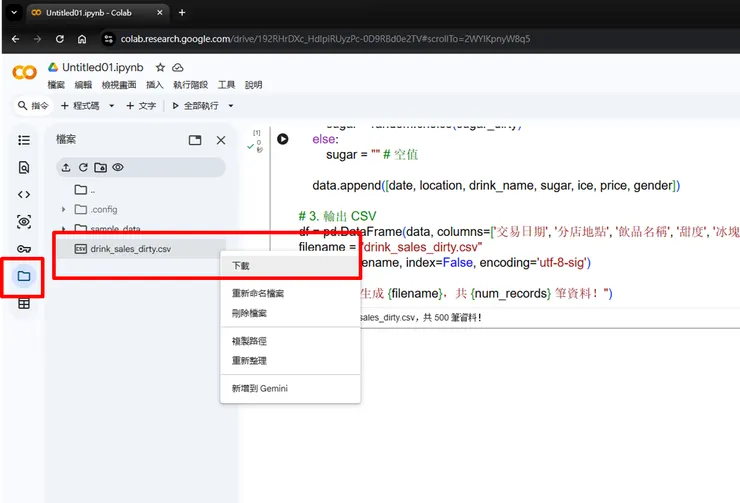Click the browser address bar URL
The width and height of the screenshot is (740, 503).
pos(325,39)
